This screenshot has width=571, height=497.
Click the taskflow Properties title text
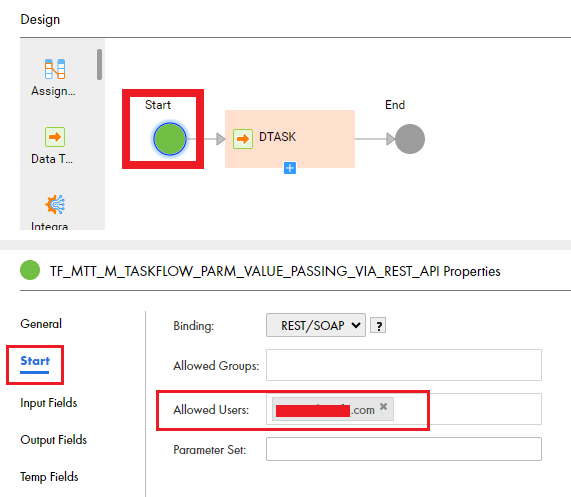(275, 271)
